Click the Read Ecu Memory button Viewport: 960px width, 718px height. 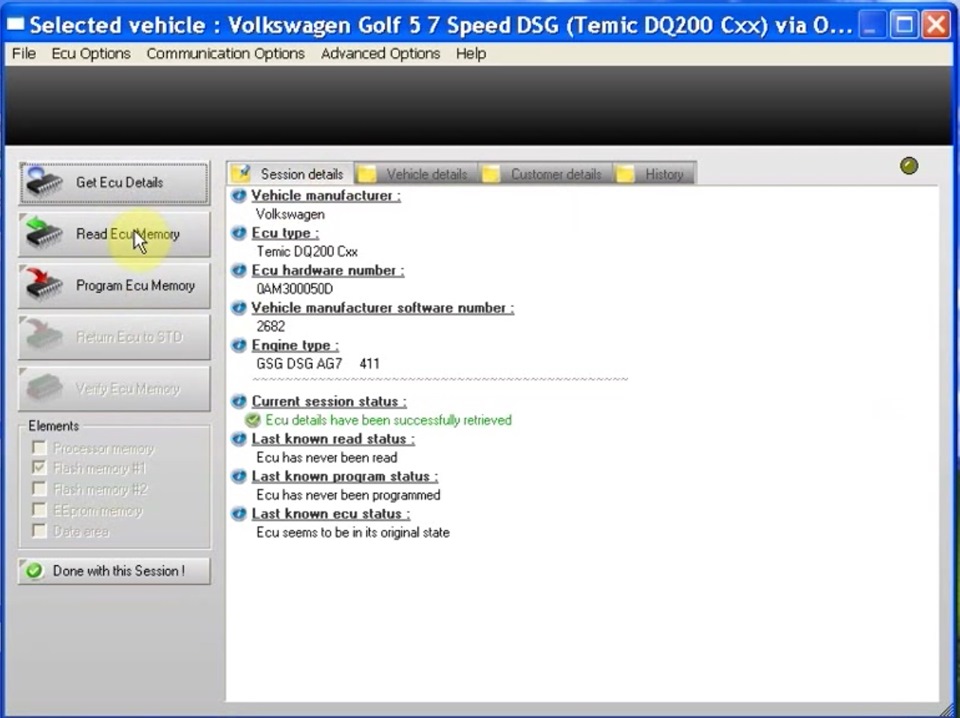(x=114, y=234)
